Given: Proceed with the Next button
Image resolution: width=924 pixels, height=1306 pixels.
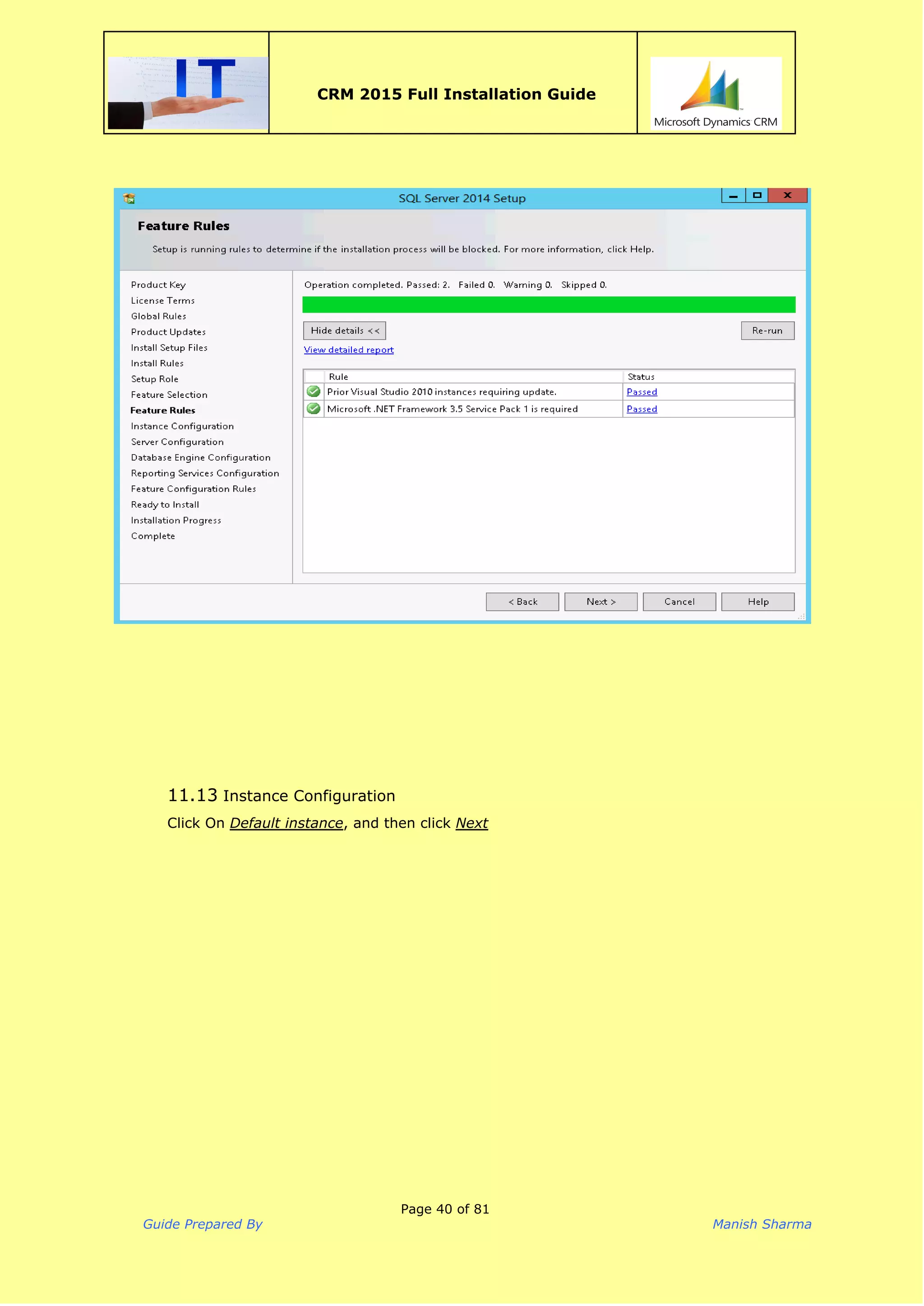Looking at the screenshot, I should click(x=601, y=602).
